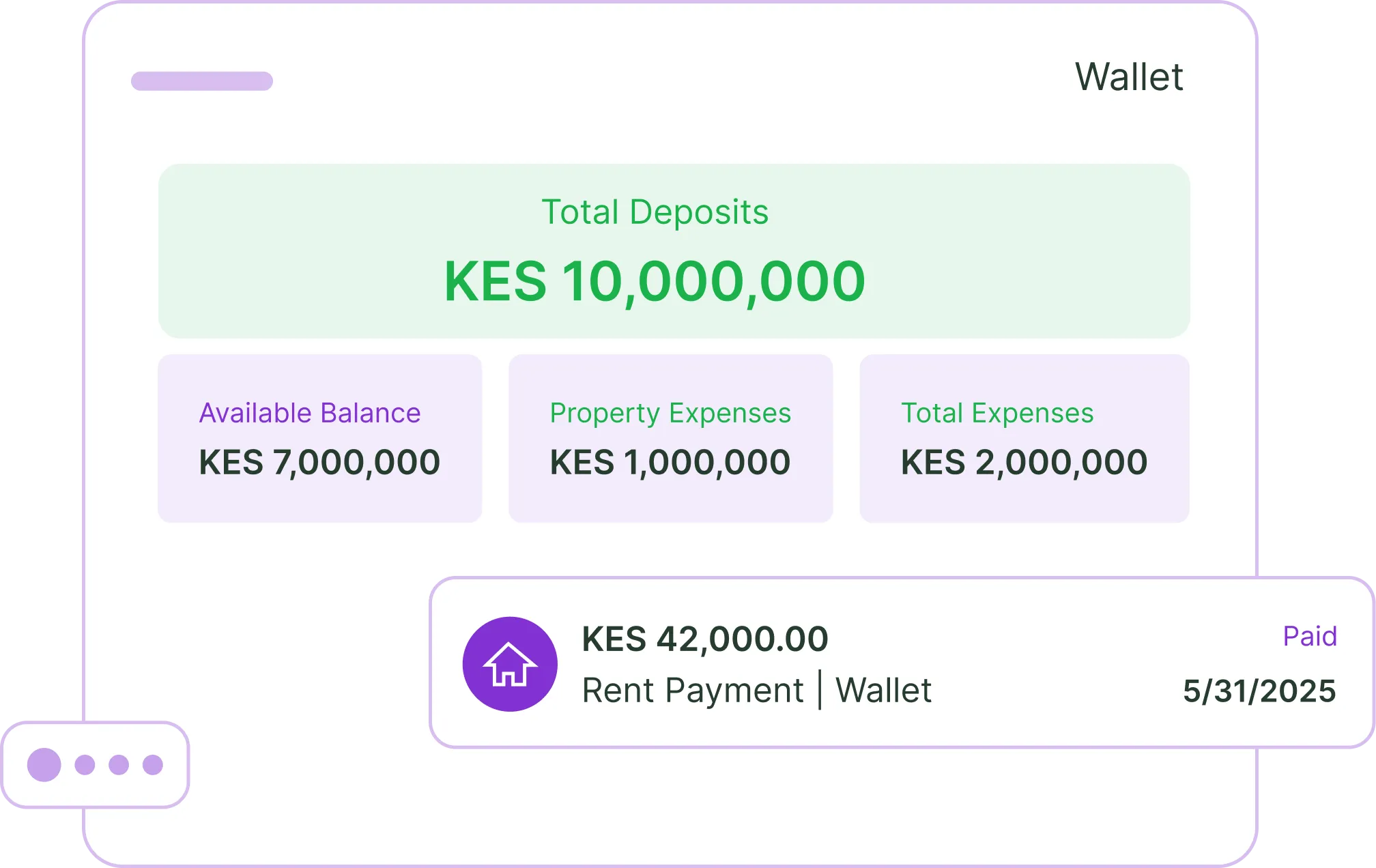Open the Property Expenses label

click(670, 414)
